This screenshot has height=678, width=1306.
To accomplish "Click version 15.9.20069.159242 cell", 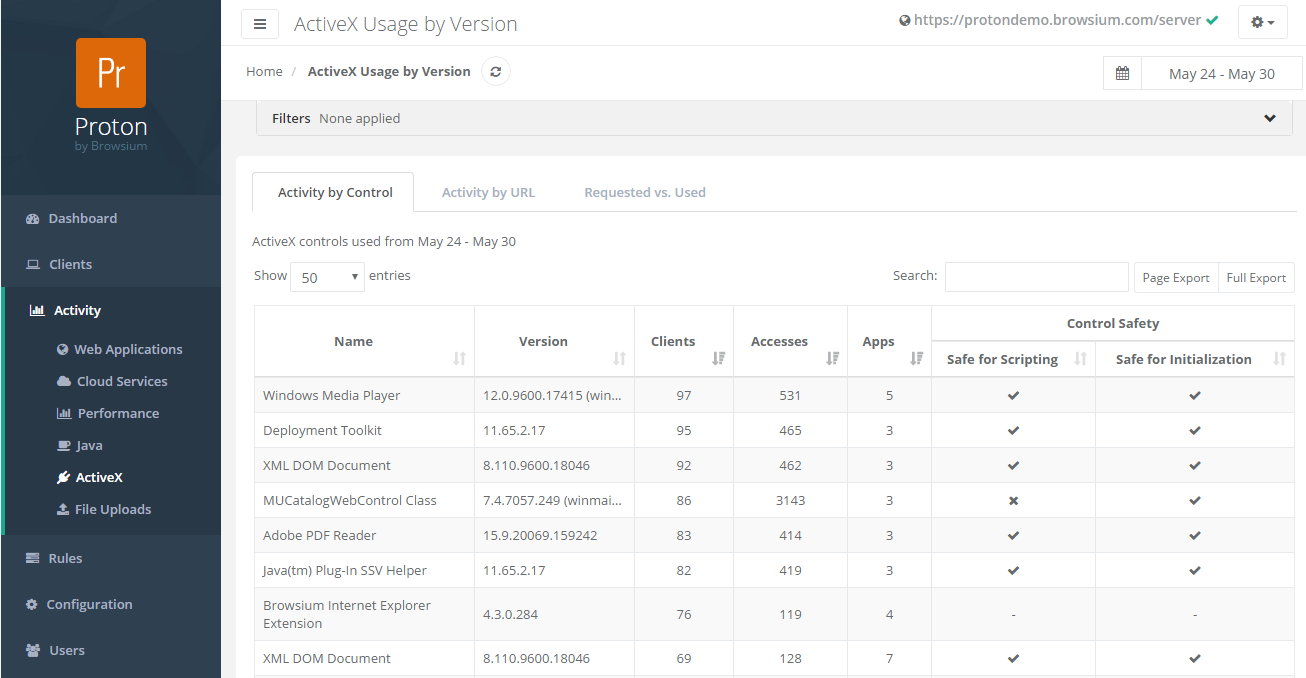I will [540, 535].
